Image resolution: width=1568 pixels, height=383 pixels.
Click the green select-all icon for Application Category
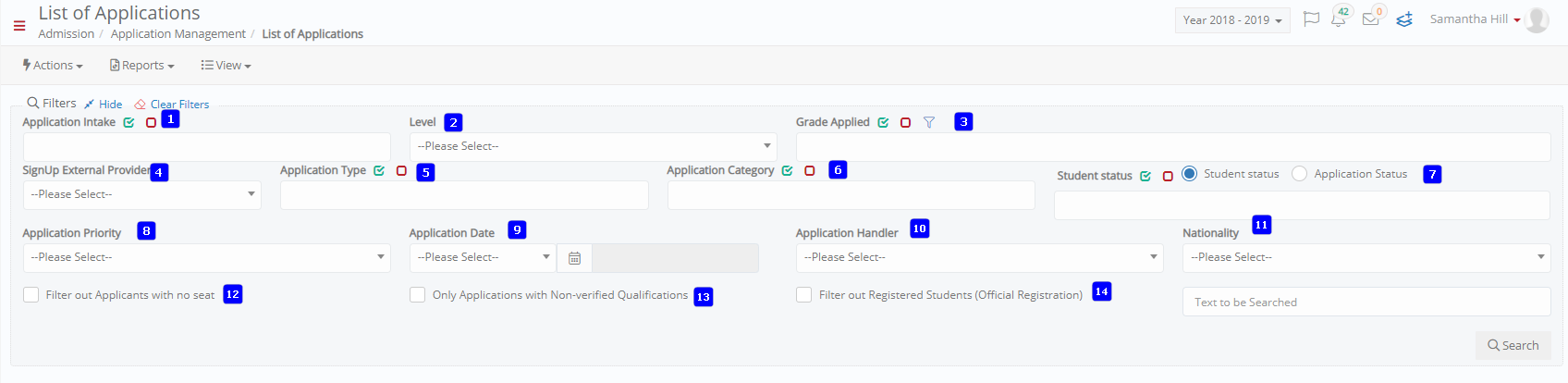tap(787, 171)
